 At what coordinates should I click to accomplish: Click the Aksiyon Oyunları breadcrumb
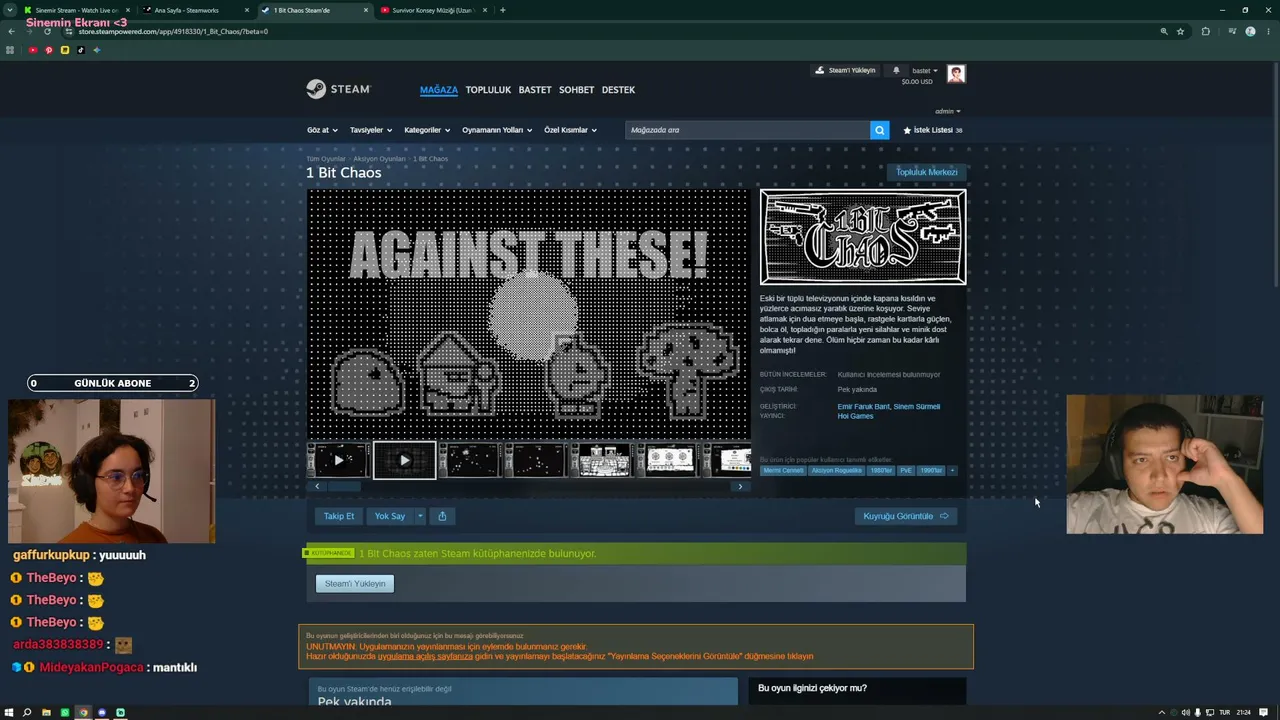pyautogui.click(x=379, y=159)
